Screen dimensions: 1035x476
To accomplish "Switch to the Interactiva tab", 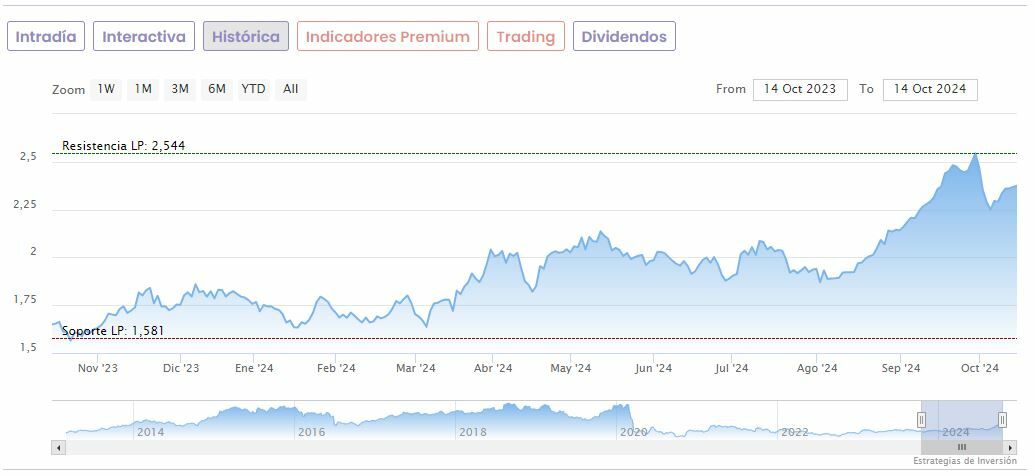I will click(x=144, y=37).
